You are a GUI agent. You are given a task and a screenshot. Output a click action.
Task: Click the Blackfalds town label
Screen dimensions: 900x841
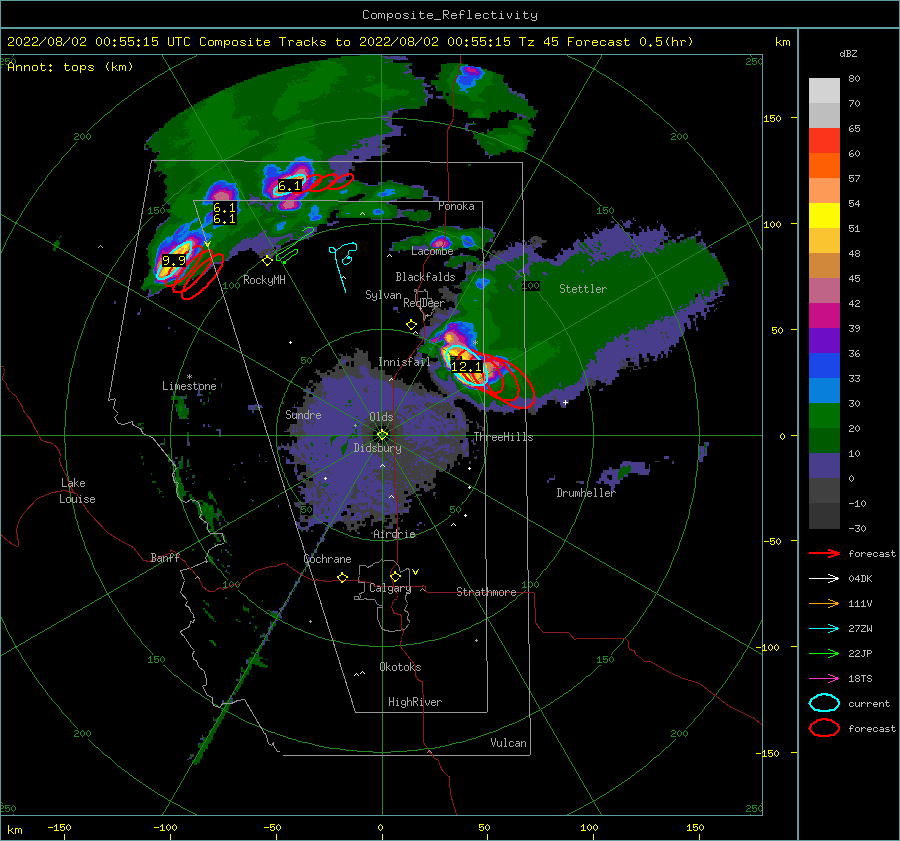[425, 277]
